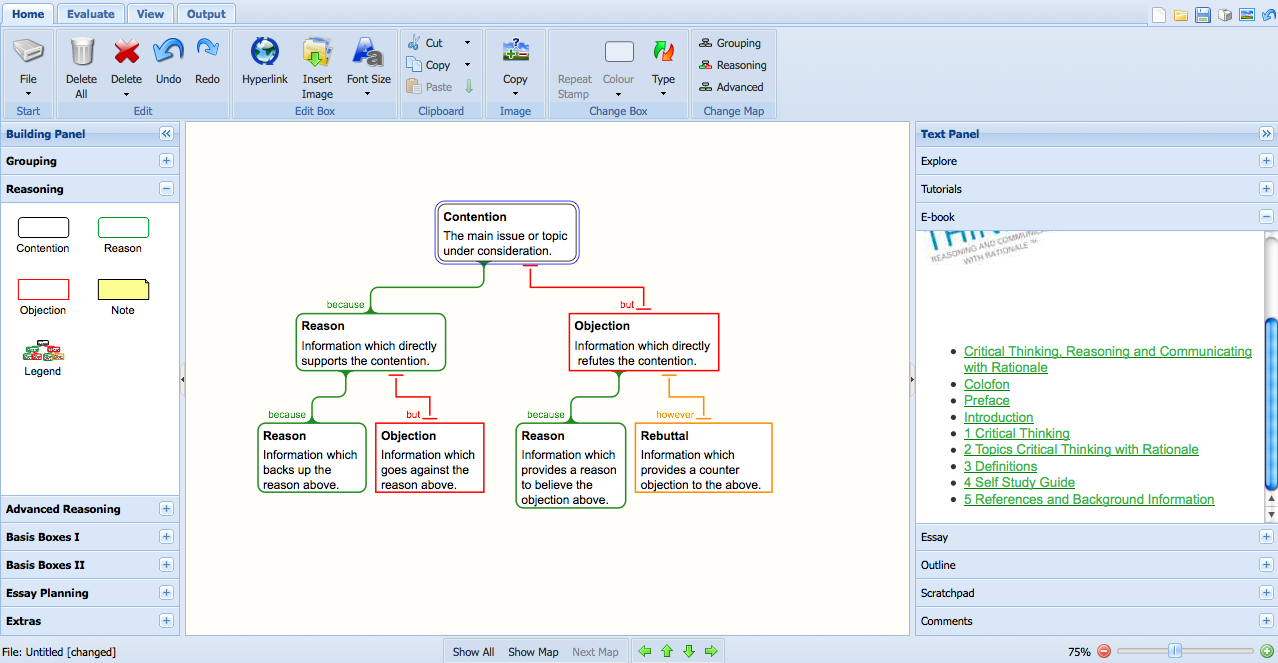The height and width of the screenshot is (663, 1278).
Task: Click the Redo arrow icon
Action: click(x=207, y=52)
